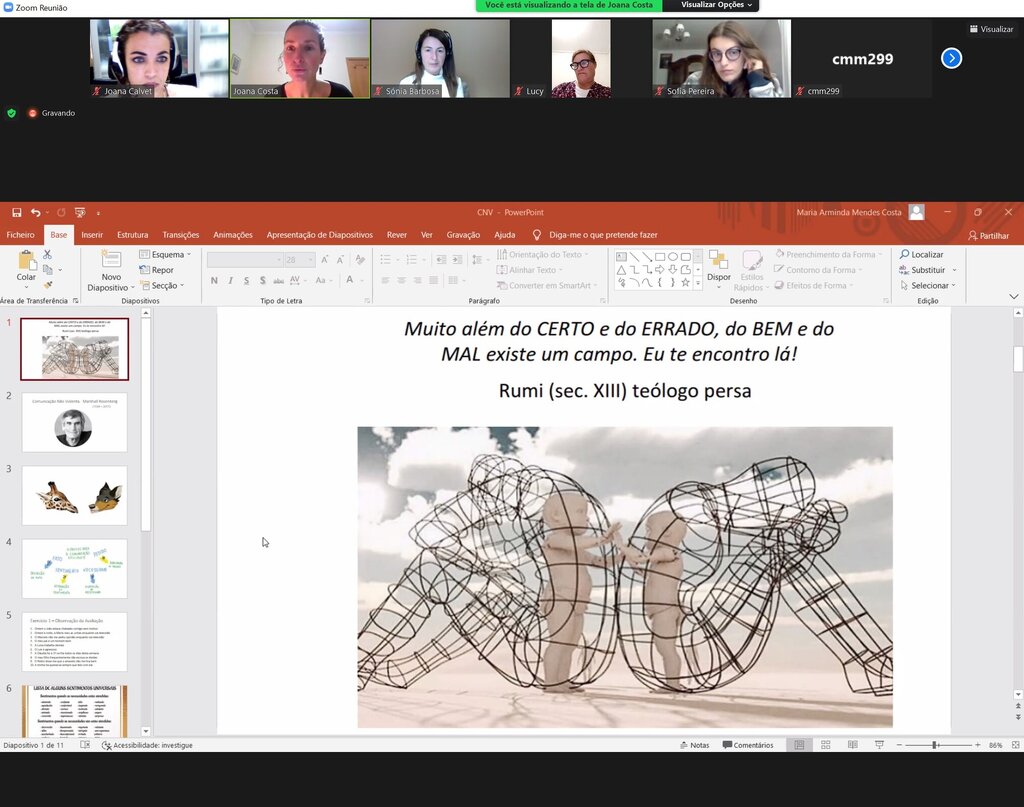Switch to reading view icon
1024x807 pixels.
[851, 745]
